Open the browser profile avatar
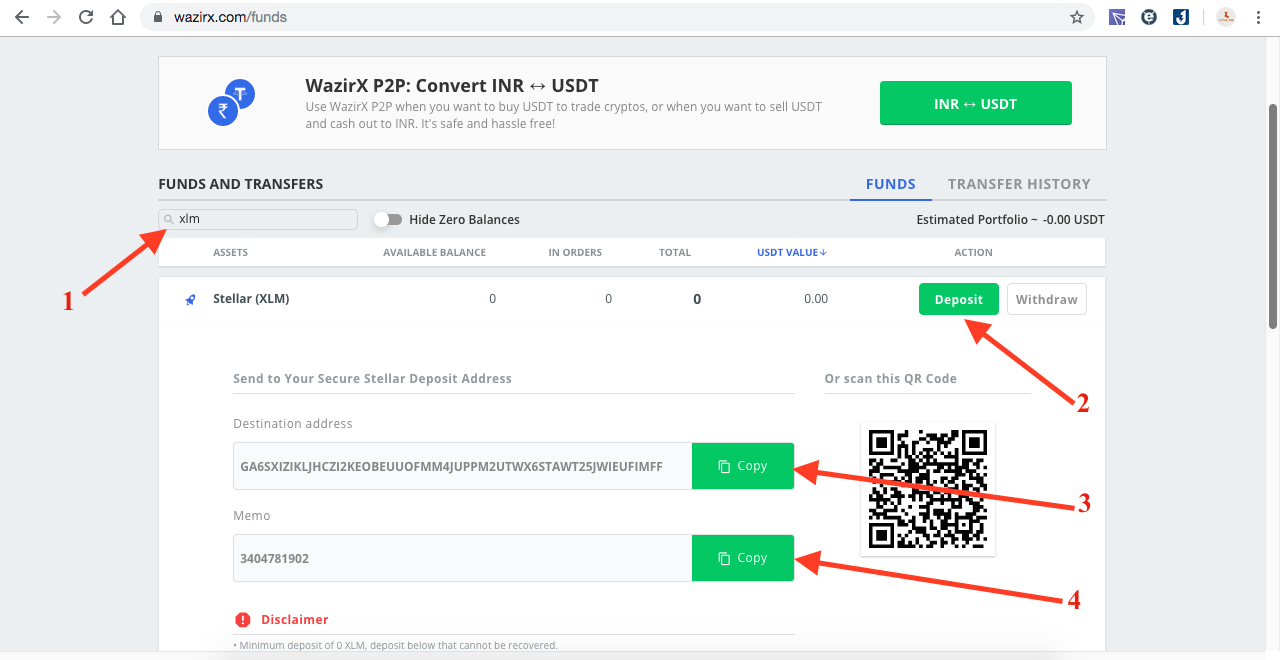The image size is (1280, 660). [1226, 17]
